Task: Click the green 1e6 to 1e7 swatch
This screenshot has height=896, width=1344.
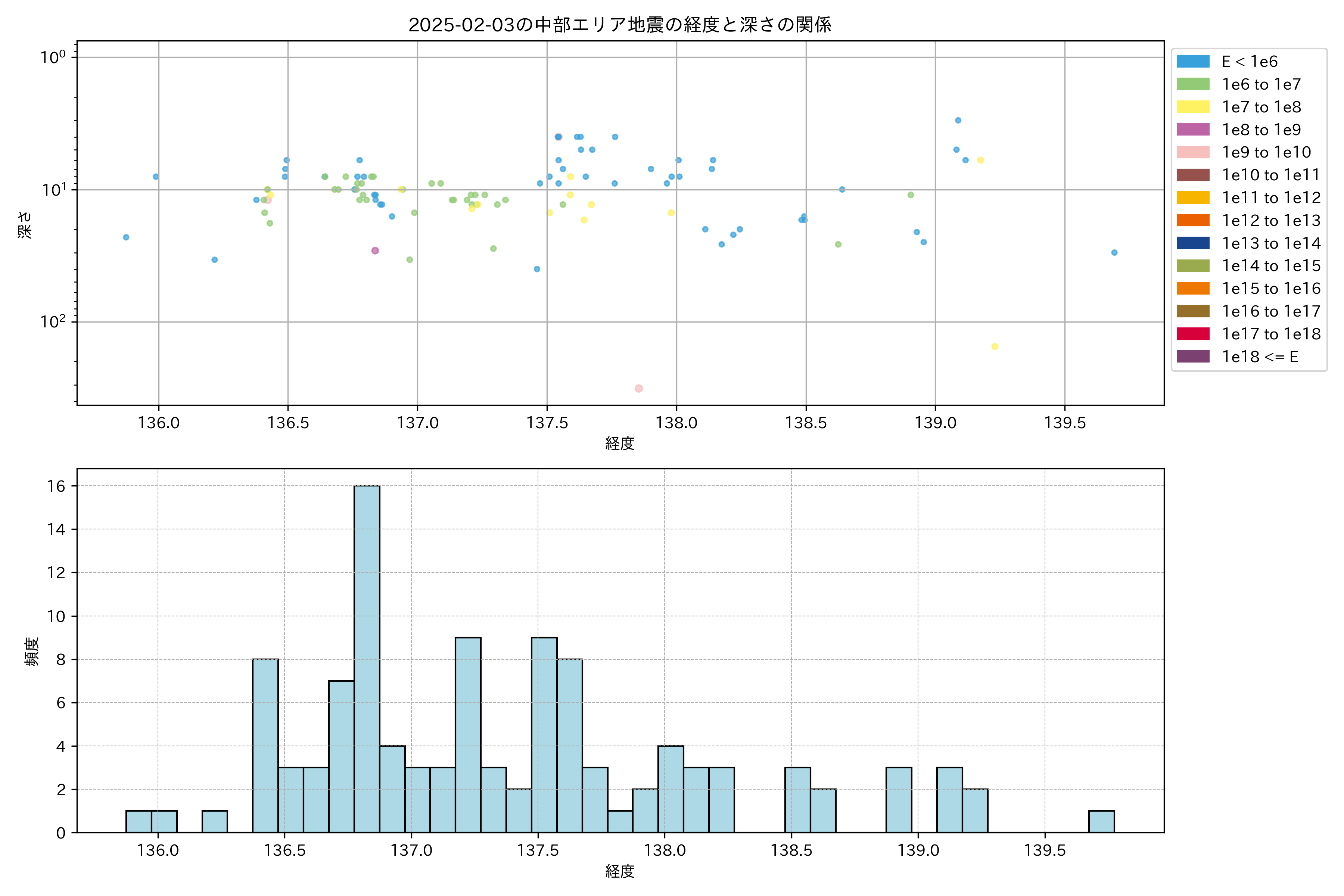Action: click(x=1192, y=84)
